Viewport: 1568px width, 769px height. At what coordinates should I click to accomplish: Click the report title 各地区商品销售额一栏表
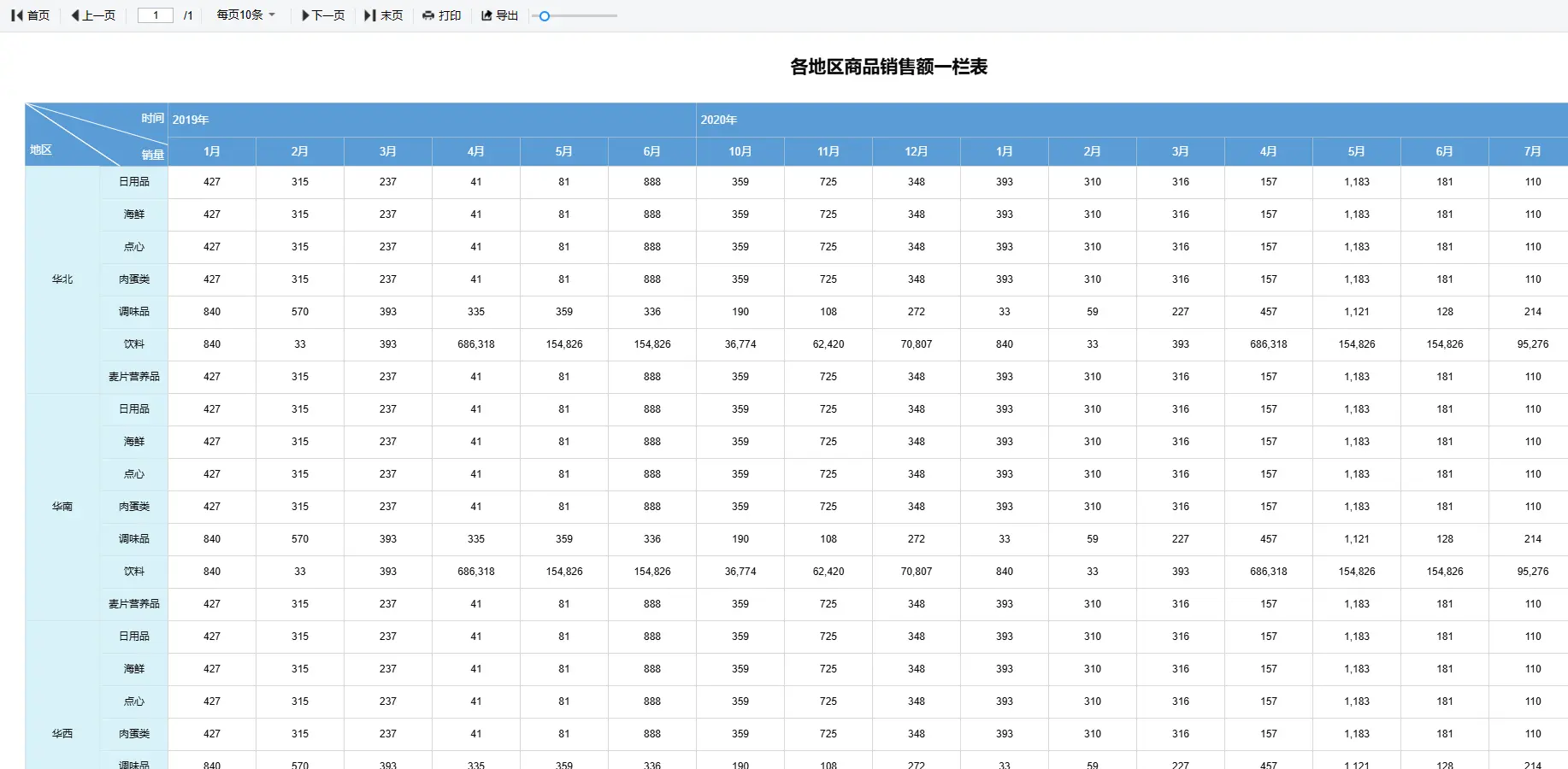889,67
